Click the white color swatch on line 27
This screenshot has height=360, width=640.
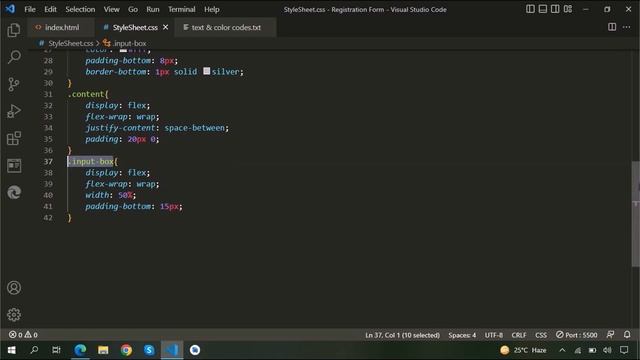123,51
